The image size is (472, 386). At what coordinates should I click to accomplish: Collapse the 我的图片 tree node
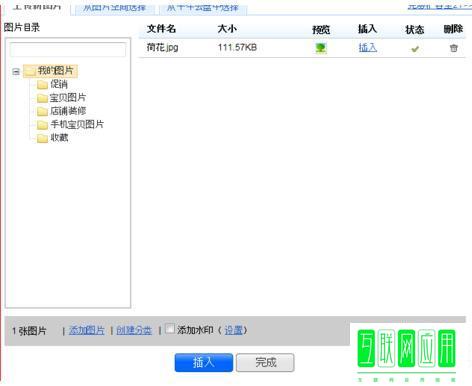pyautogui.click(x=16, y=71)
